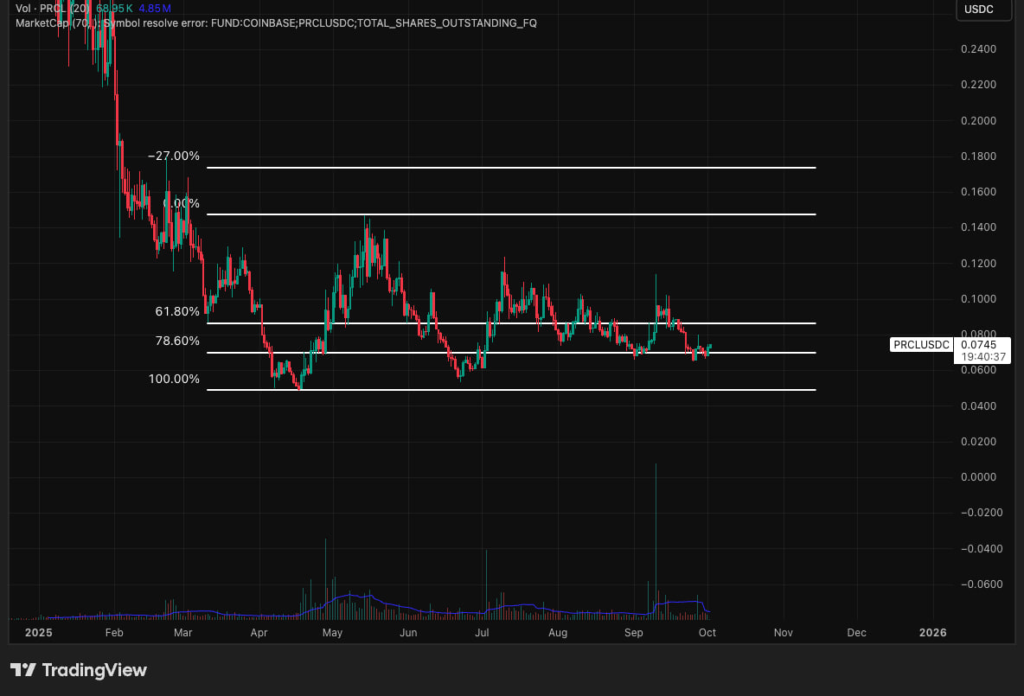Click 0.0000 on the price scale
This screenshot has height=696, width=1024.
coord(976,477)
